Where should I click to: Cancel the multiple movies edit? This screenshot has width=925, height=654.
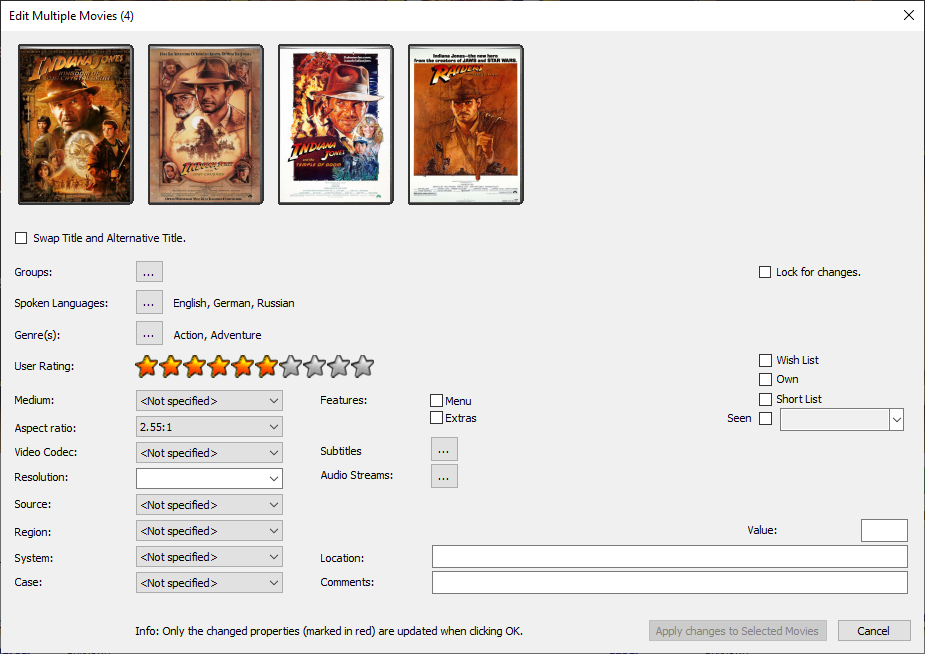(874, 630)
